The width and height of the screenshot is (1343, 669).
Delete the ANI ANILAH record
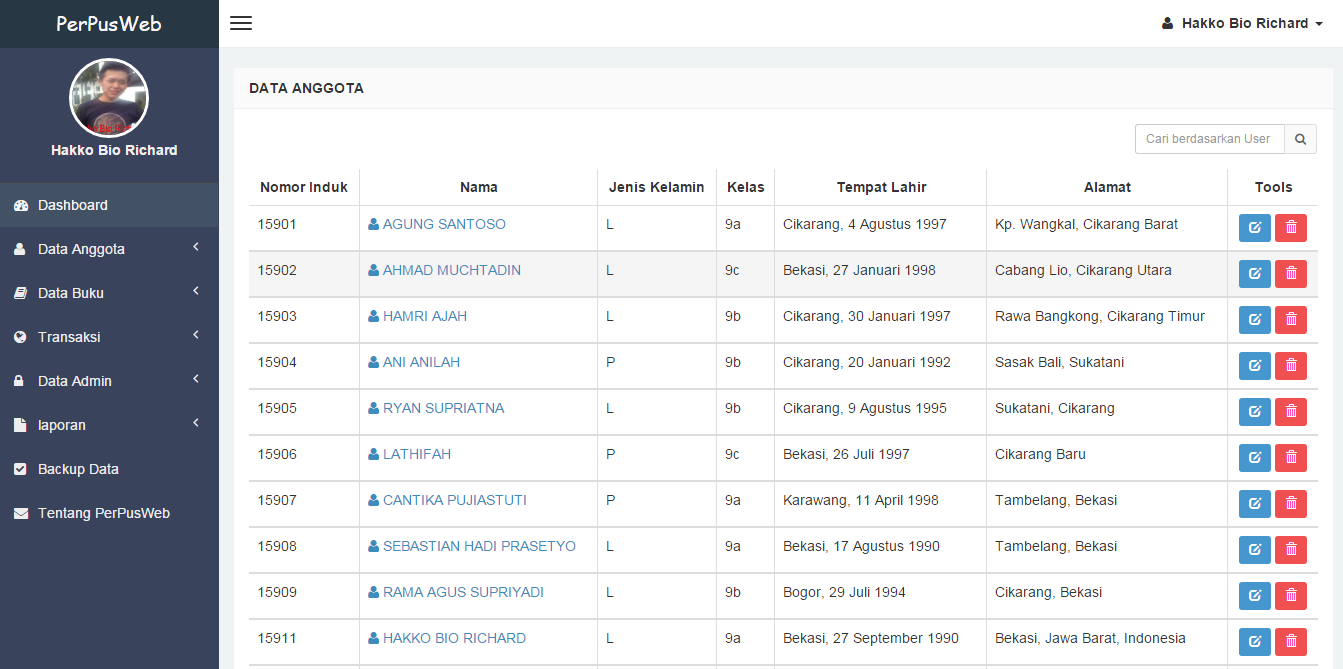click(1291, 366)
